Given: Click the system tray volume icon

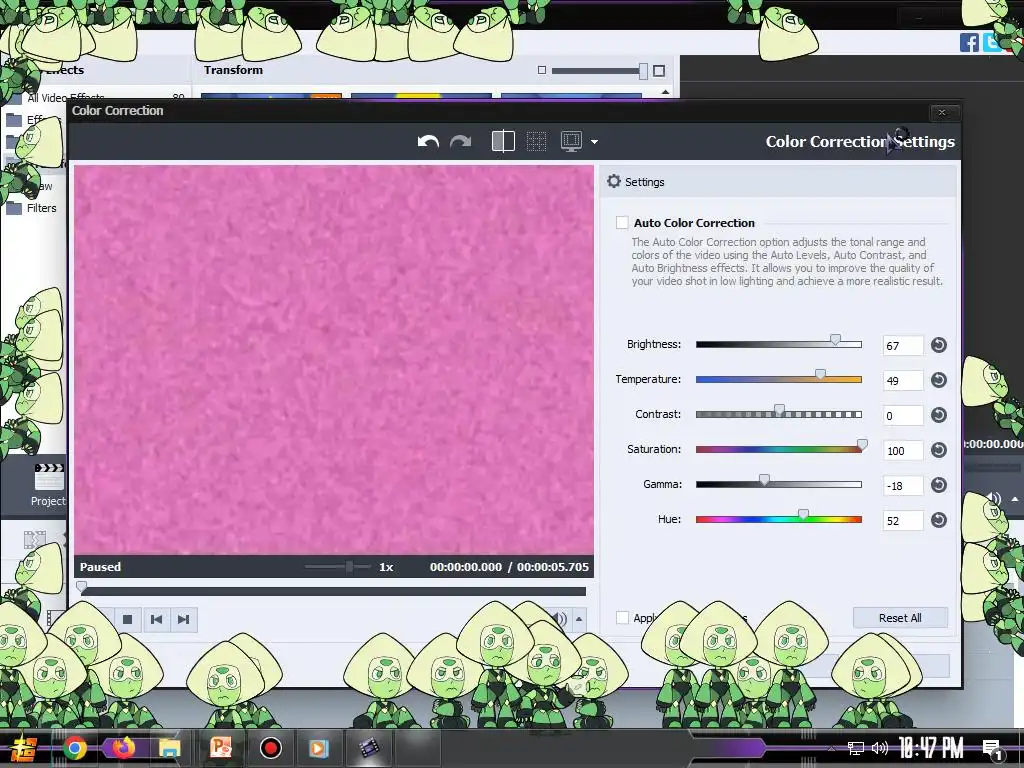Looking at the screenshot, I should [879, 748].
